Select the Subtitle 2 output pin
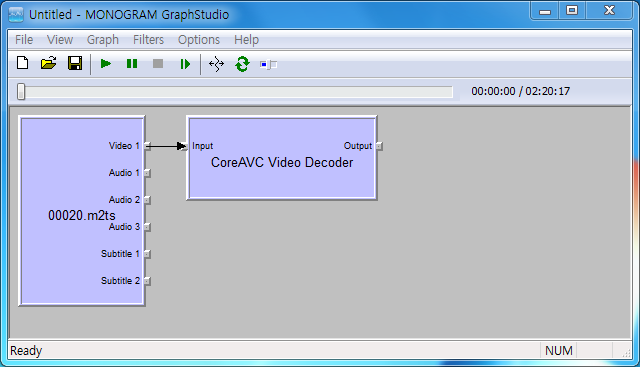Viewport: 640px width, 367px height. pyautogui.click(x=147, y=281)
